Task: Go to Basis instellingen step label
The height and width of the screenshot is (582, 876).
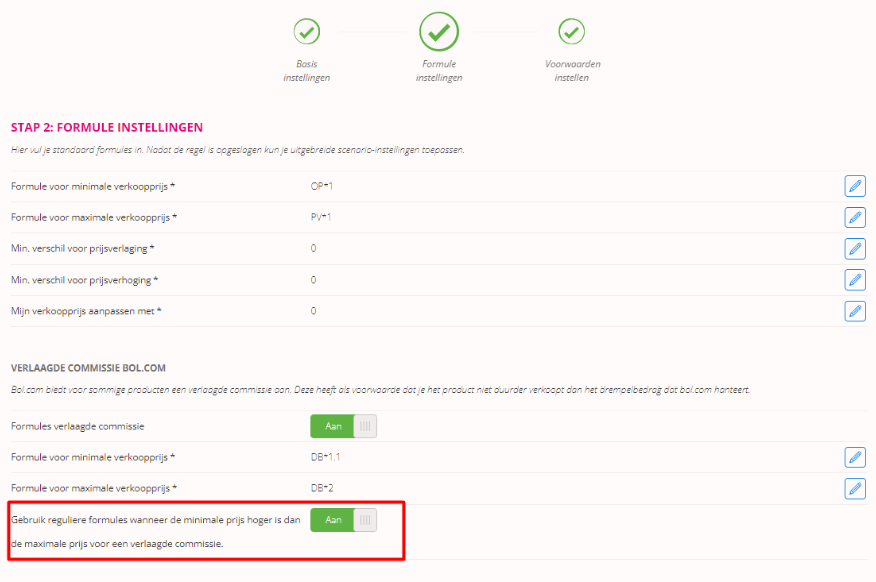Action: (x=307, y=71)
